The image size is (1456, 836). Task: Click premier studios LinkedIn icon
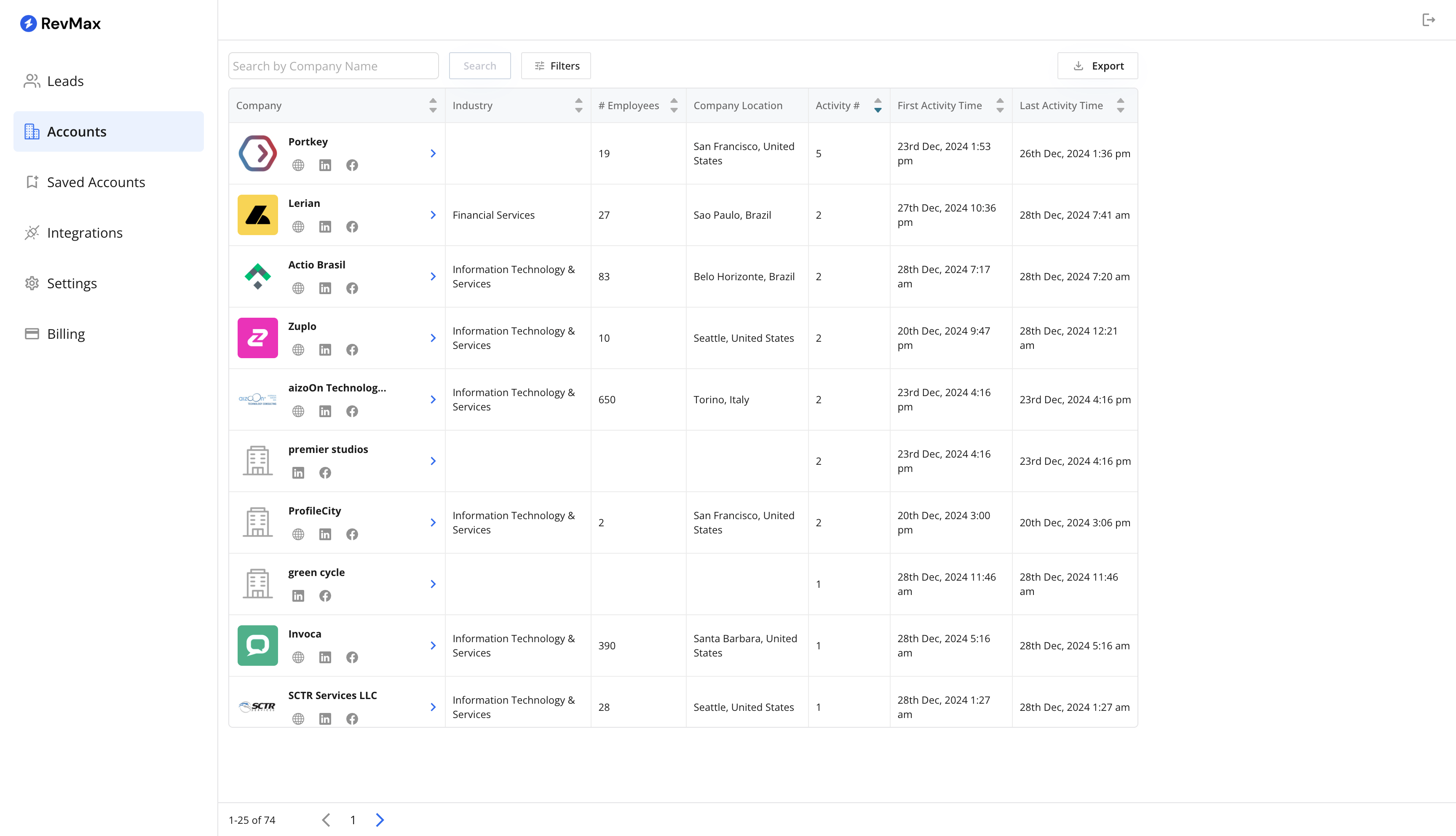tap(298, 472)
